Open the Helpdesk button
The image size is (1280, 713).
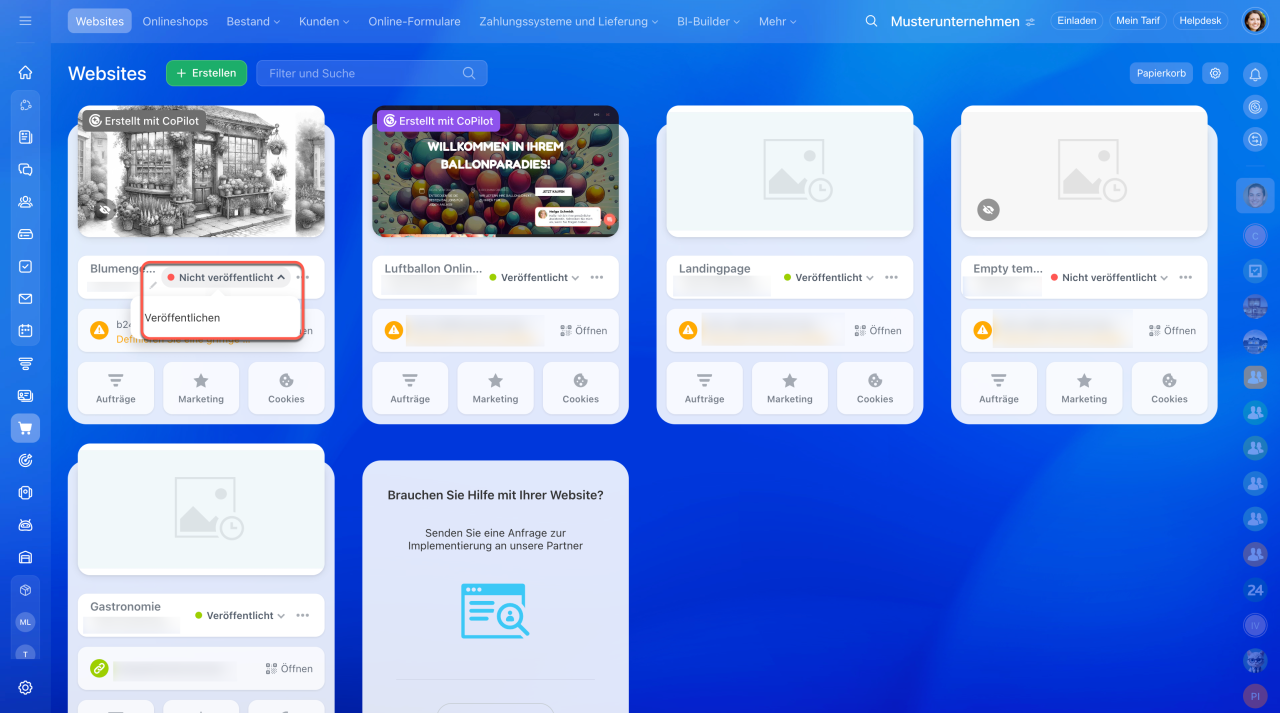[x=1200, y=21]
